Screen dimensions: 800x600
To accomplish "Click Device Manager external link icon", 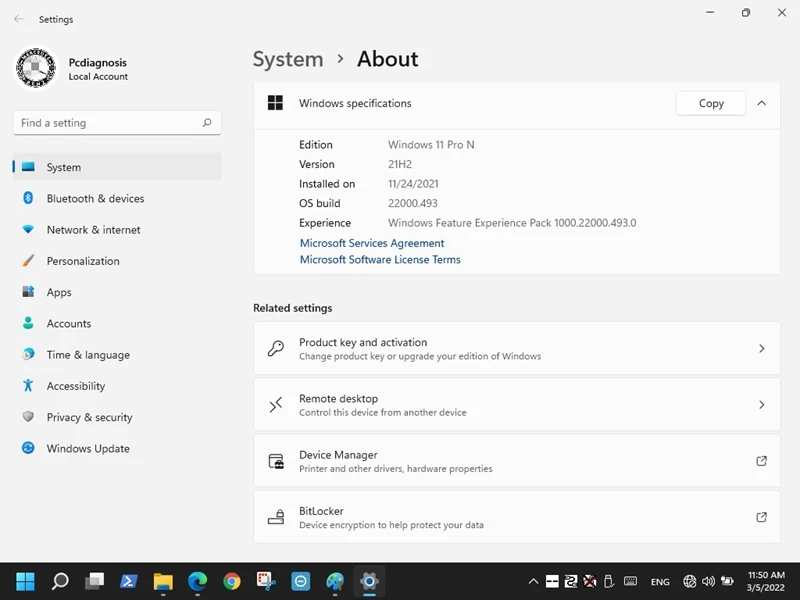I will (x=761, y=461).
